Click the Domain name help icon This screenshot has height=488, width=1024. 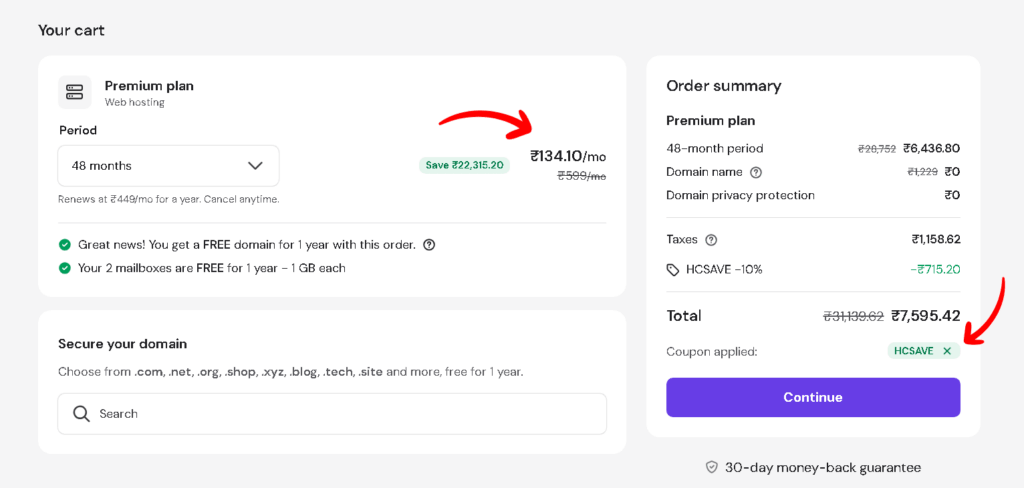[756, 172]
